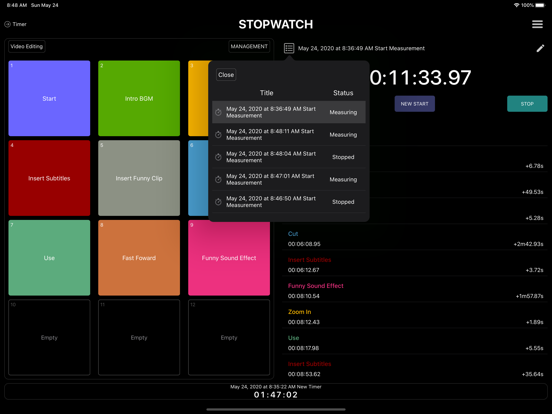Click the running stopwatch time display
The height and width of the screenshot is (414, 552).
(x=420, y=77)
